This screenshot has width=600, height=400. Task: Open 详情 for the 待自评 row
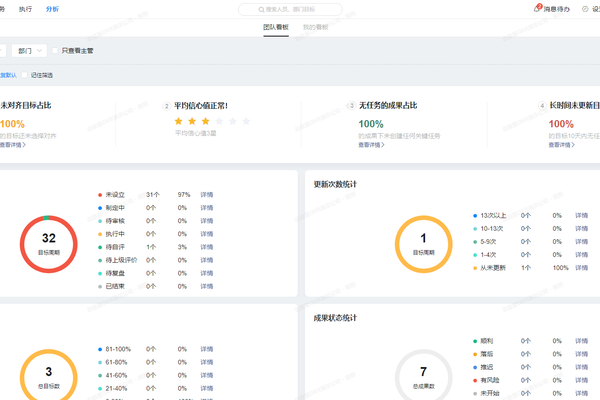(207, 247)
